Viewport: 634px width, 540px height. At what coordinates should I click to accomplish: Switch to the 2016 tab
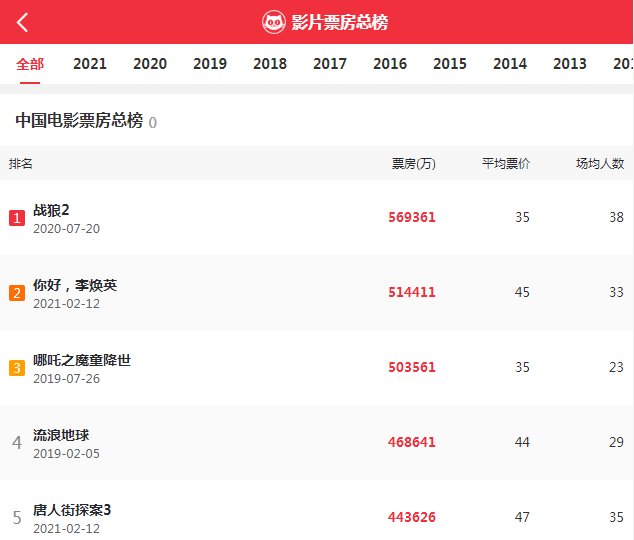[390, 64]
